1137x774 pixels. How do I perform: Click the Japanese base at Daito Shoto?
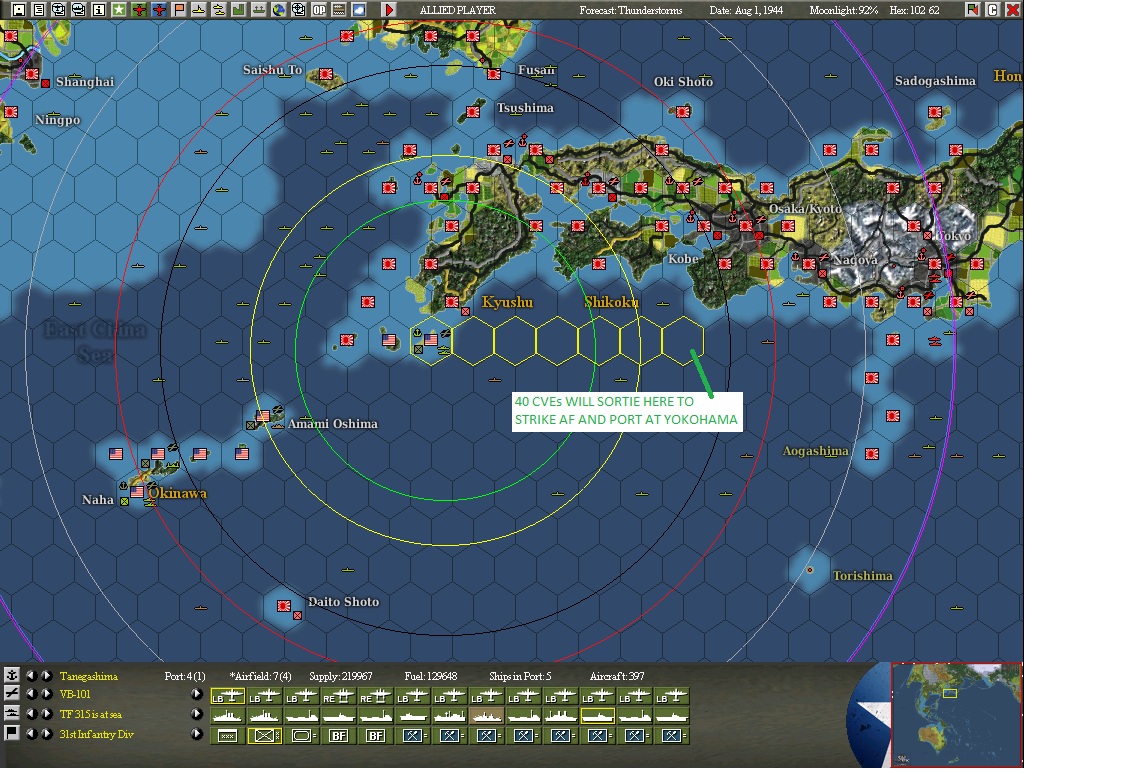284,606
